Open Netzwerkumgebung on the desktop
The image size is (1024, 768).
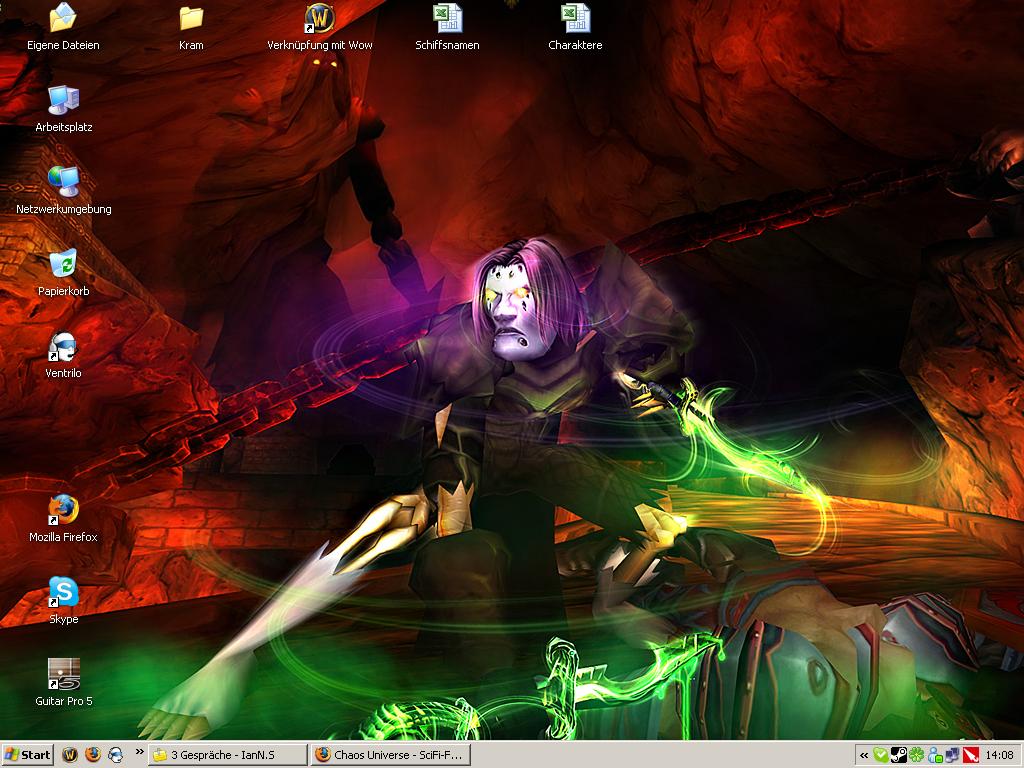click(x=63, y=182)
